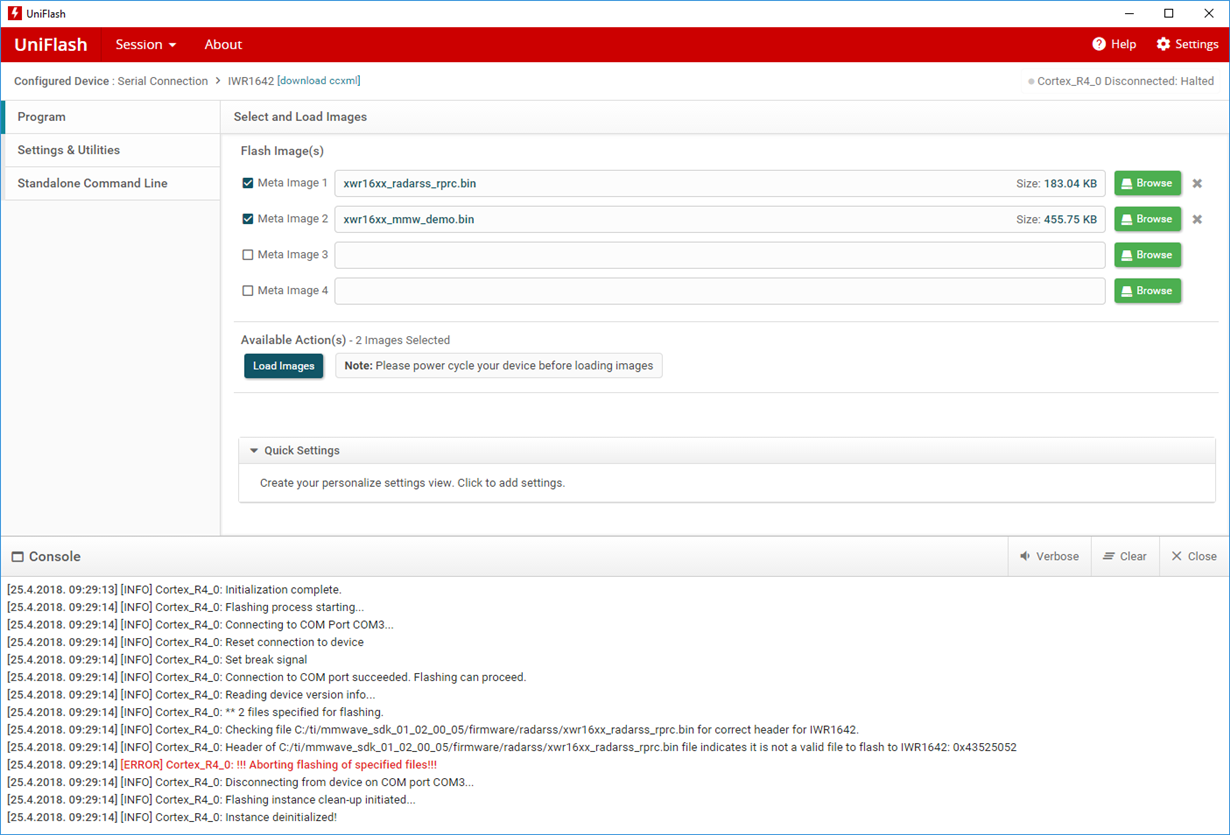1230x835 pixels.
Task: Click the Console panel window icon
Action: pos(17,557)
